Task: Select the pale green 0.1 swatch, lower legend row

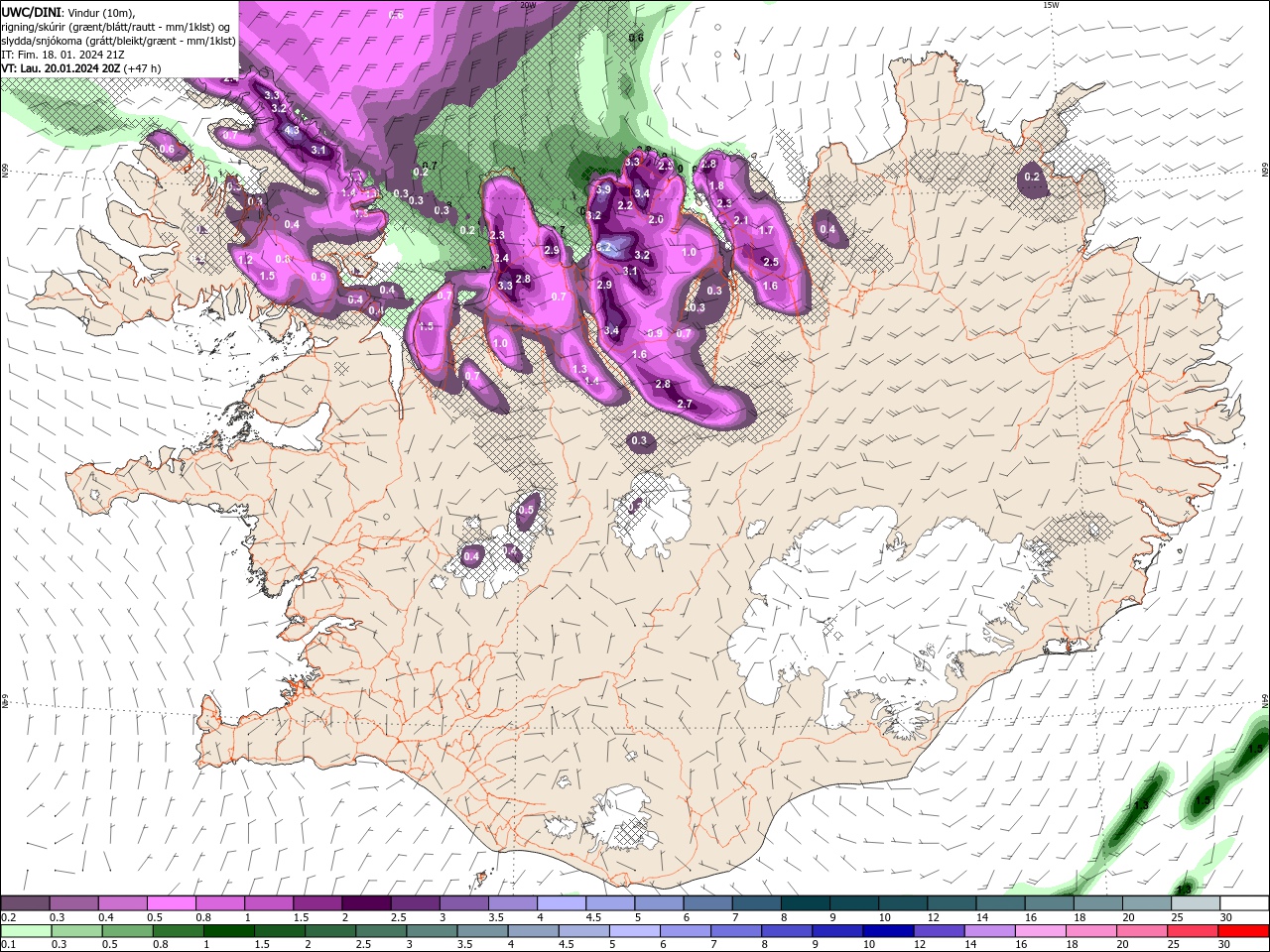Action: [x=26, y=930]
